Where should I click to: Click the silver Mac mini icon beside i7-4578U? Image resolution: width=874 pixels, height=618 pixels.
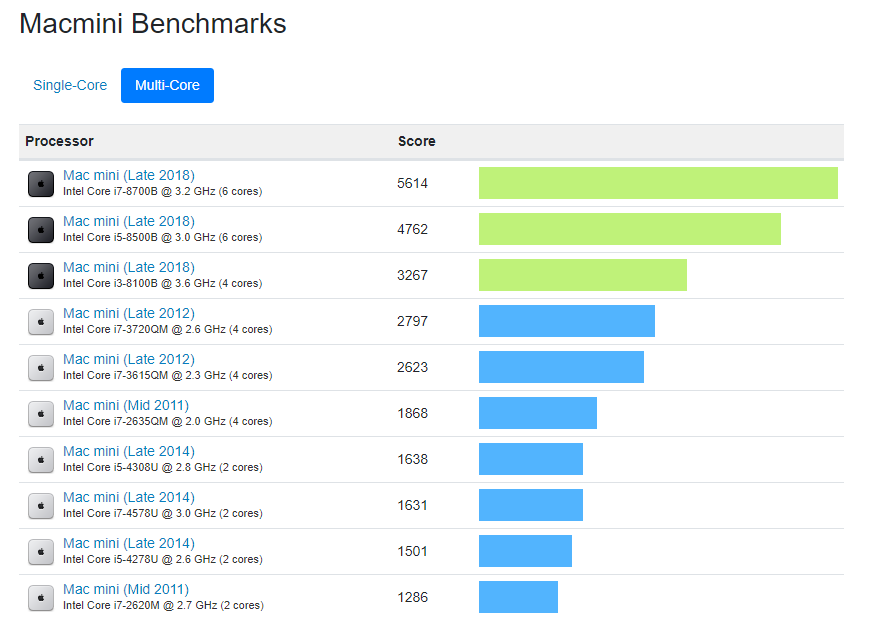coord(41,505)
